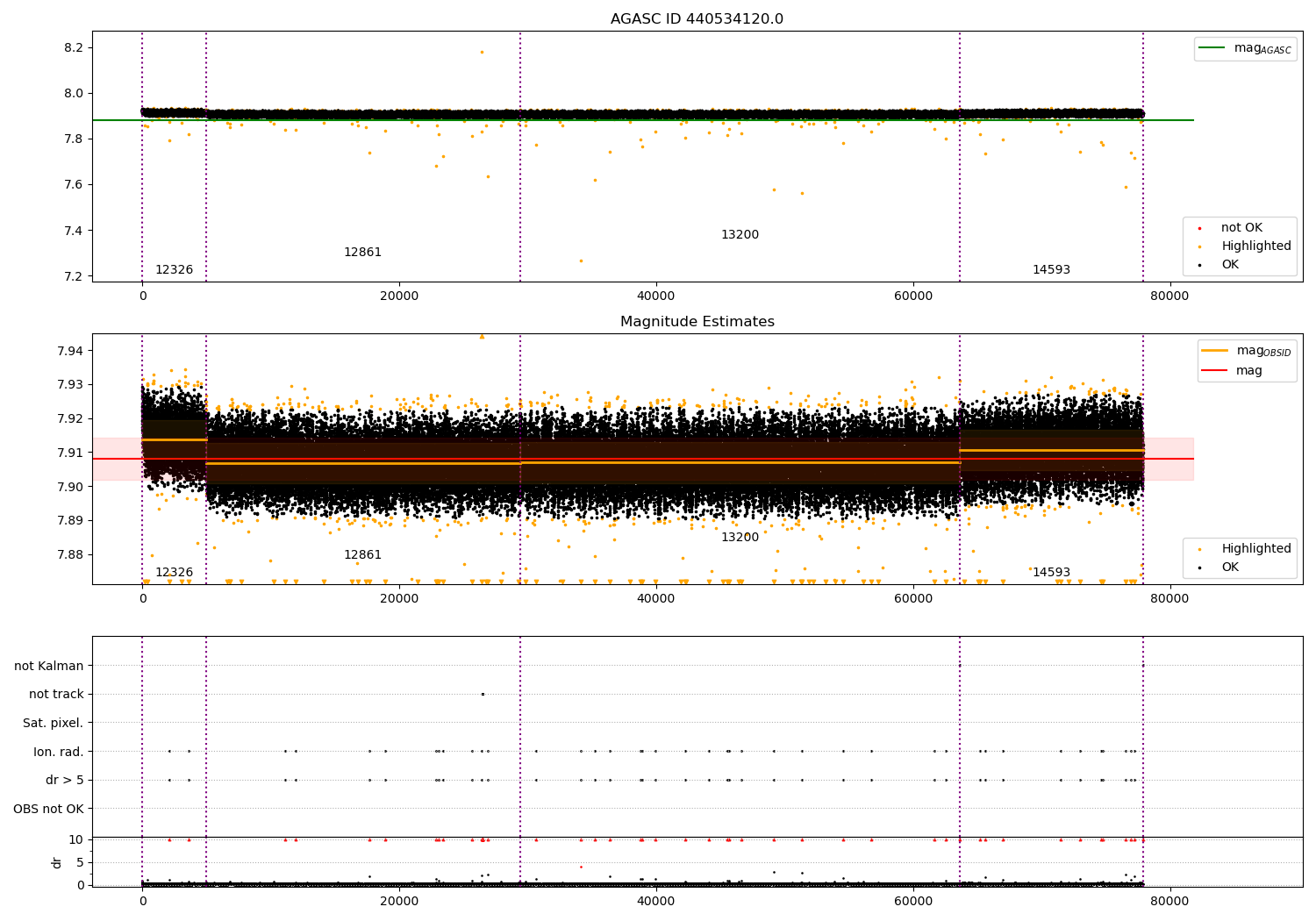Click the 'not track' row label
Image resolution: width=1316 pixels, height=921 pixels.
[56, 695]
